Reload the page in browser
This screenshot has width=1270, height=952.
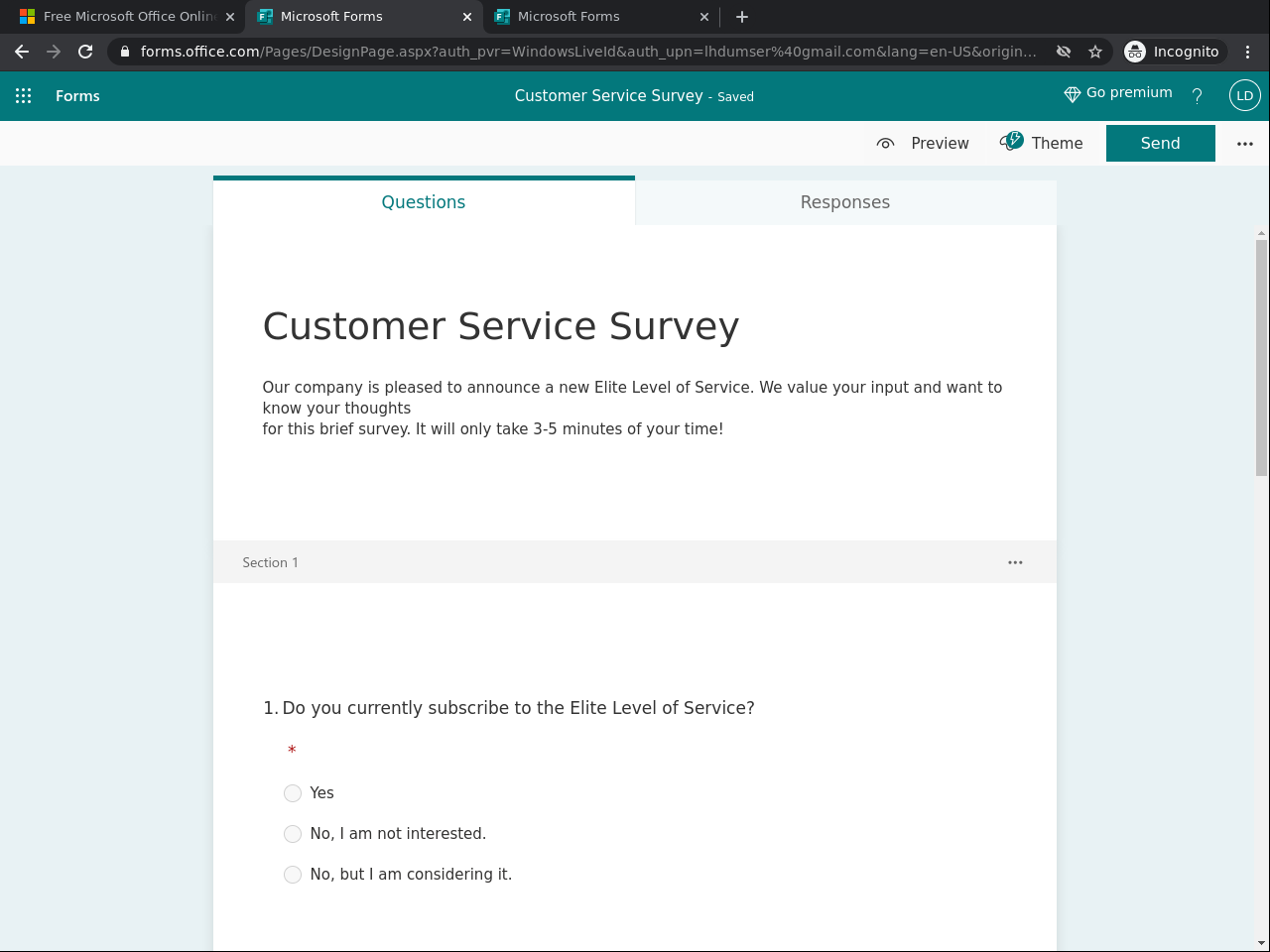coord(85,52)
